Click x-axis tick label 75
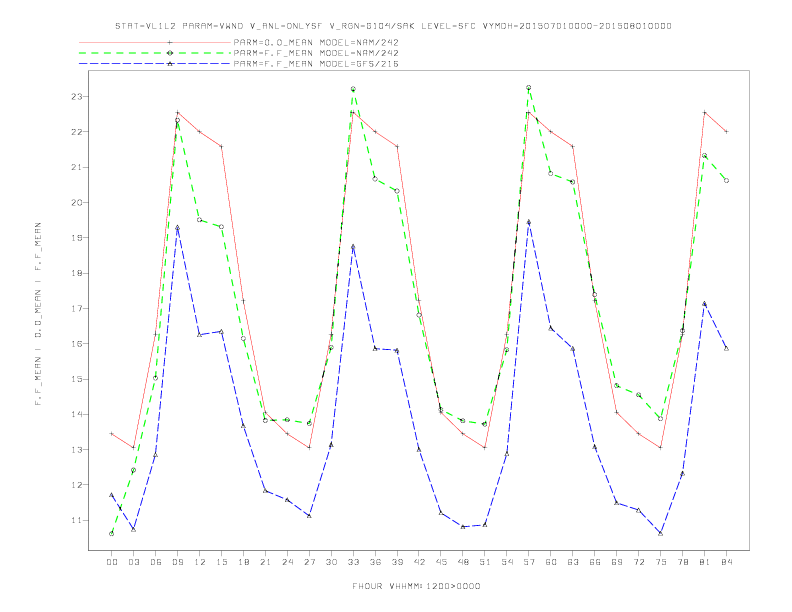The width and height of the screenshot is (792, 612). pos(661,562)
